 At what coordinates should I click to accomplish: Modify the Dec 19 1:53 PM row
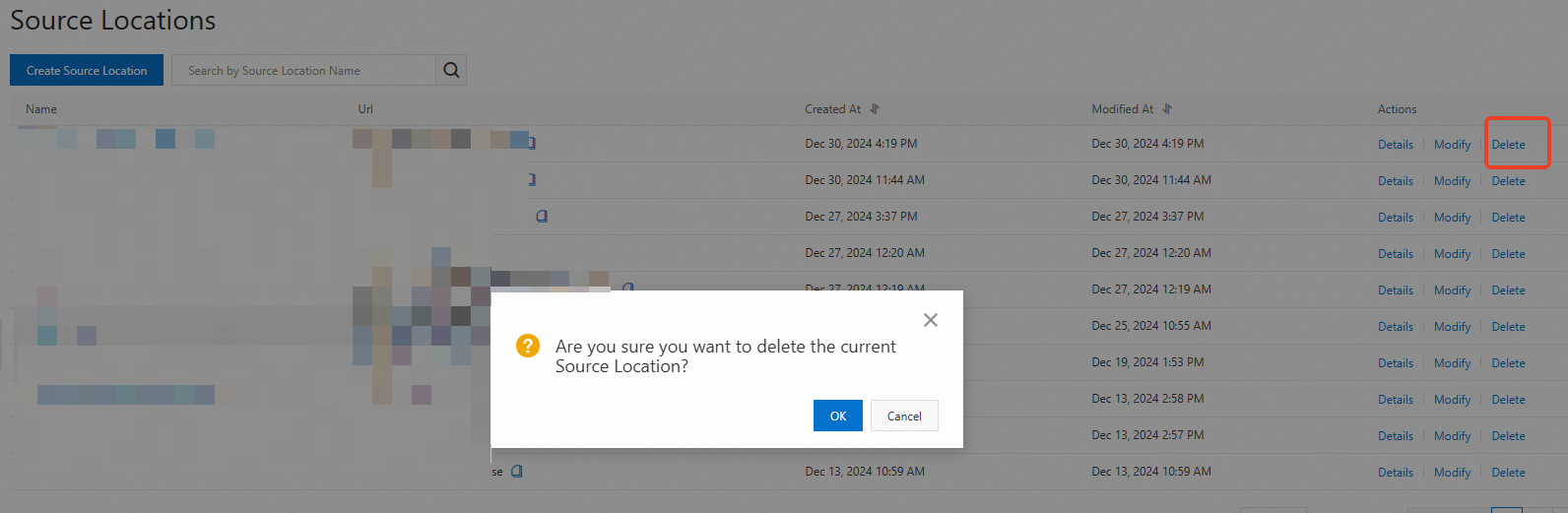click(1453, 363)
